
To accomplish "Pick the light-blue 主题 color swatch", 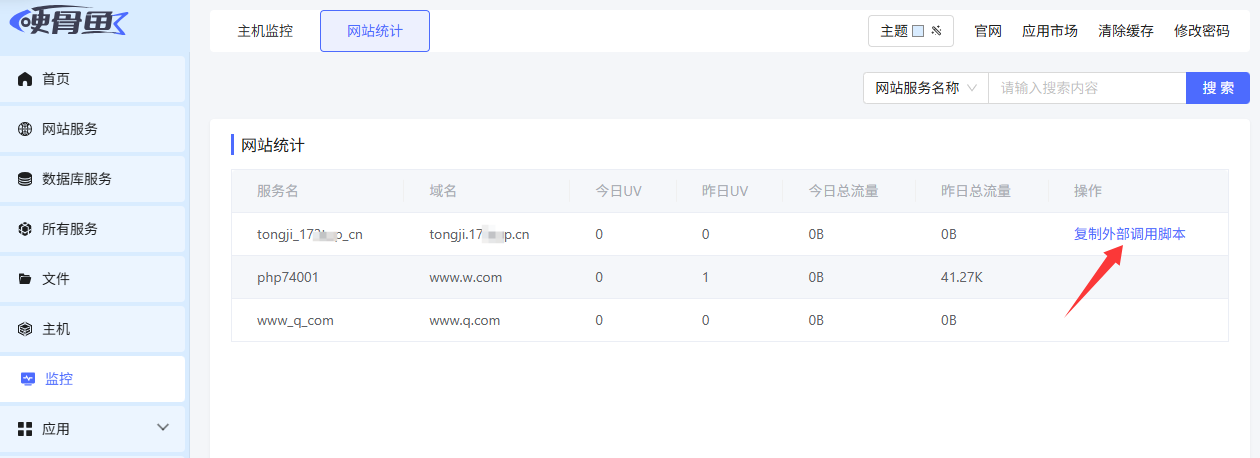I will click(x=918, y=31).
